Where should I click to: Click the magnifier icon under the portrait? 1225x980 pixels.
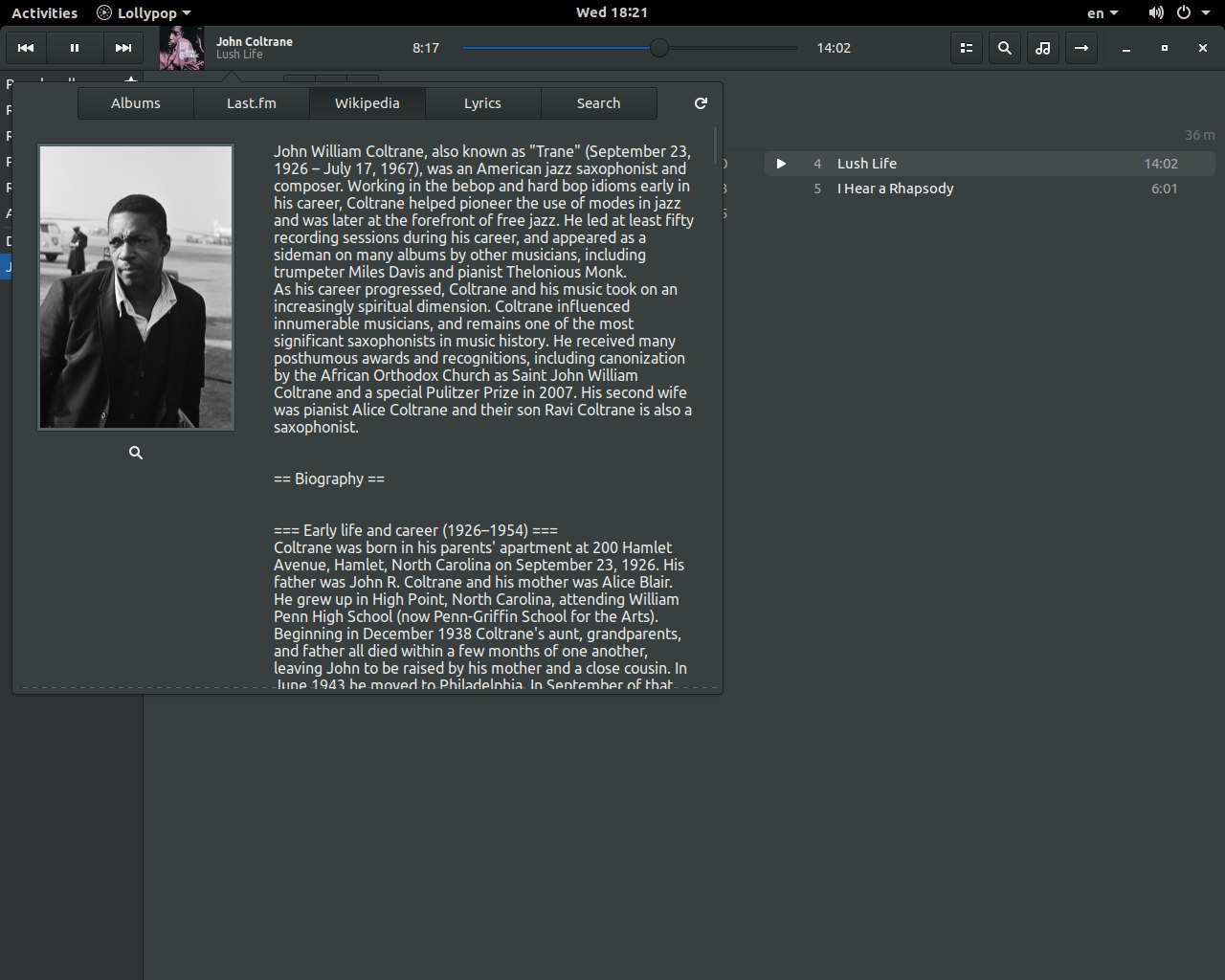click(x=136, y=453)
